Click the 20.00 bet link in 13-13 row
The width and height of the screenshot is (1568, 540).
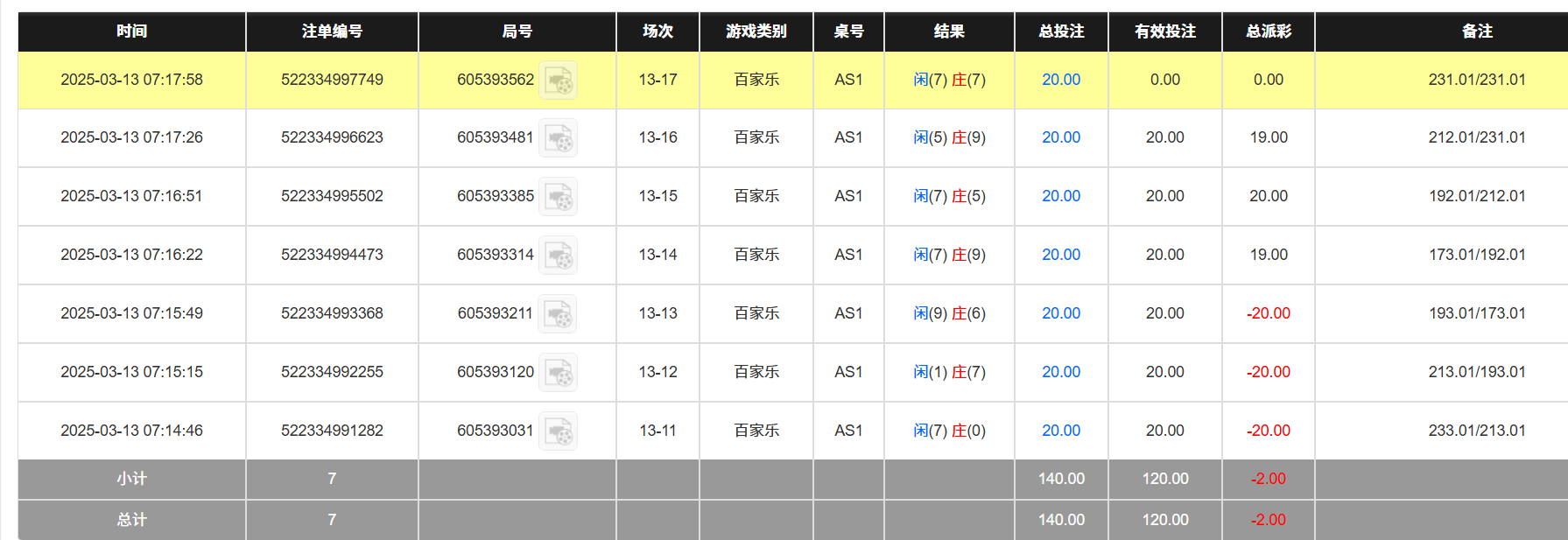[x=1060, y=313]
